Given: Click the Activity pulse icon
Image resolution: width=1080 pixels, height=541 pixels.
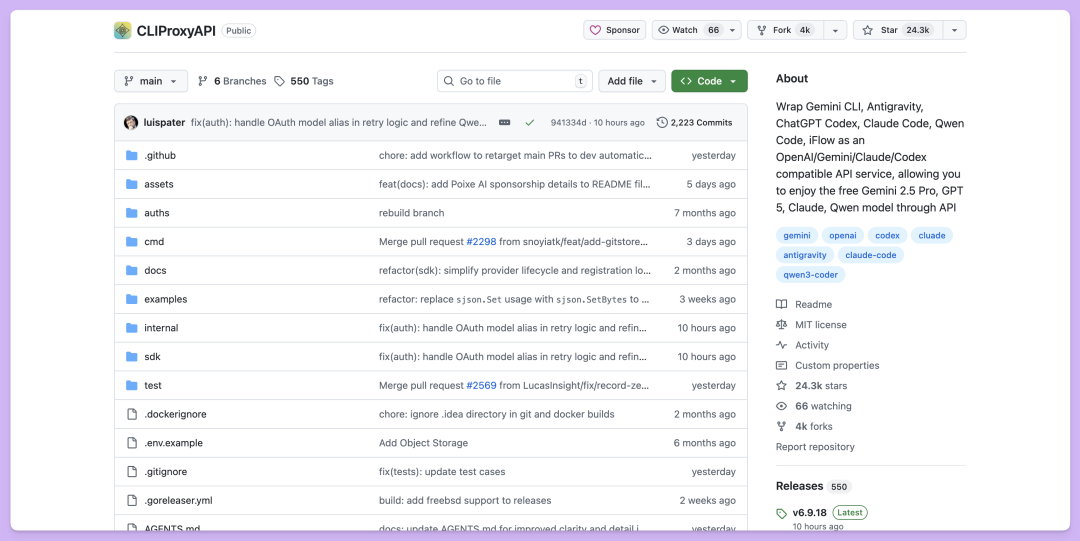Looking at the screenshot, I should pos(782,345).
